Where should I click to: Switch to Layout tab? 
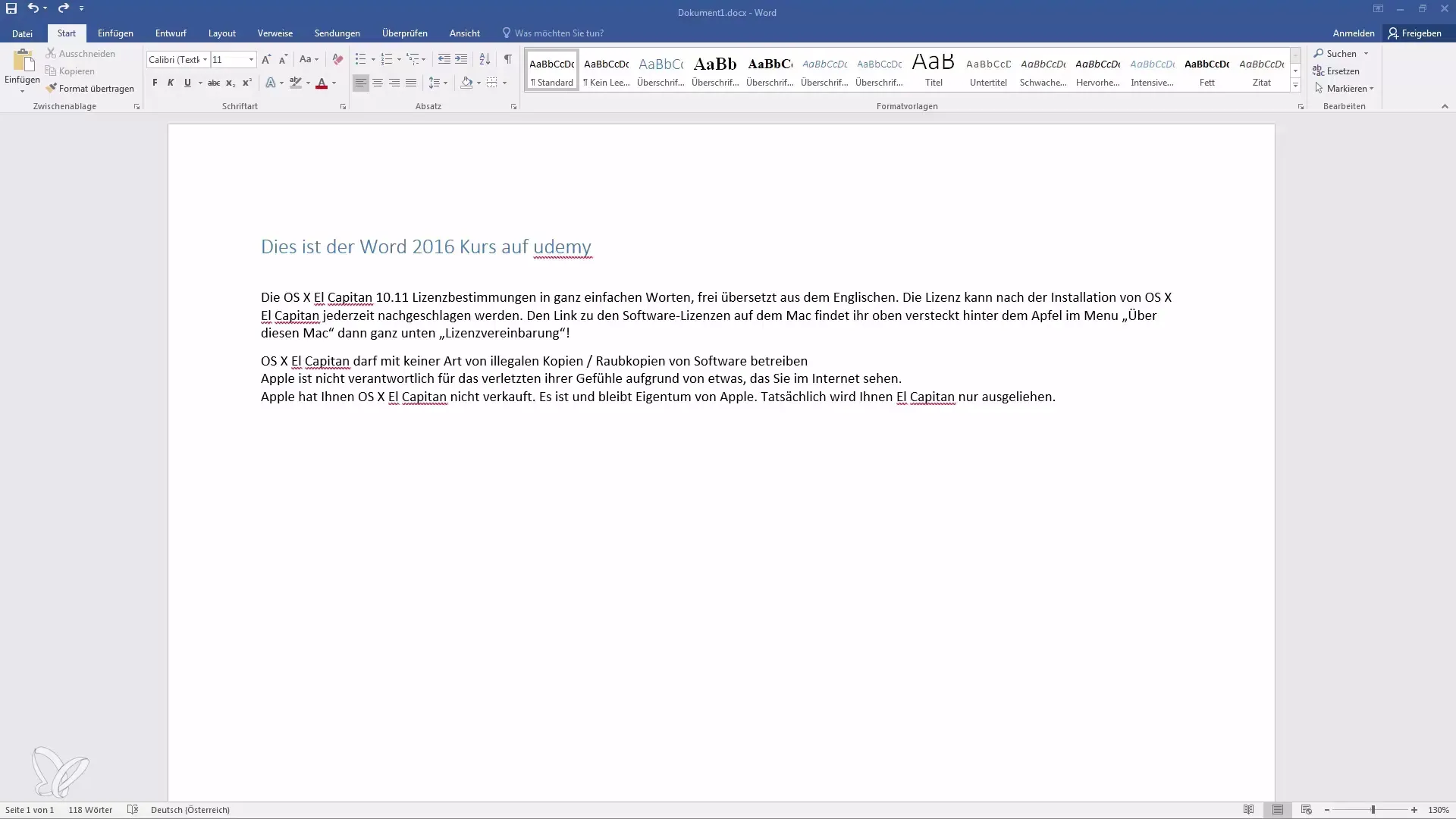(x=222, y=33)
